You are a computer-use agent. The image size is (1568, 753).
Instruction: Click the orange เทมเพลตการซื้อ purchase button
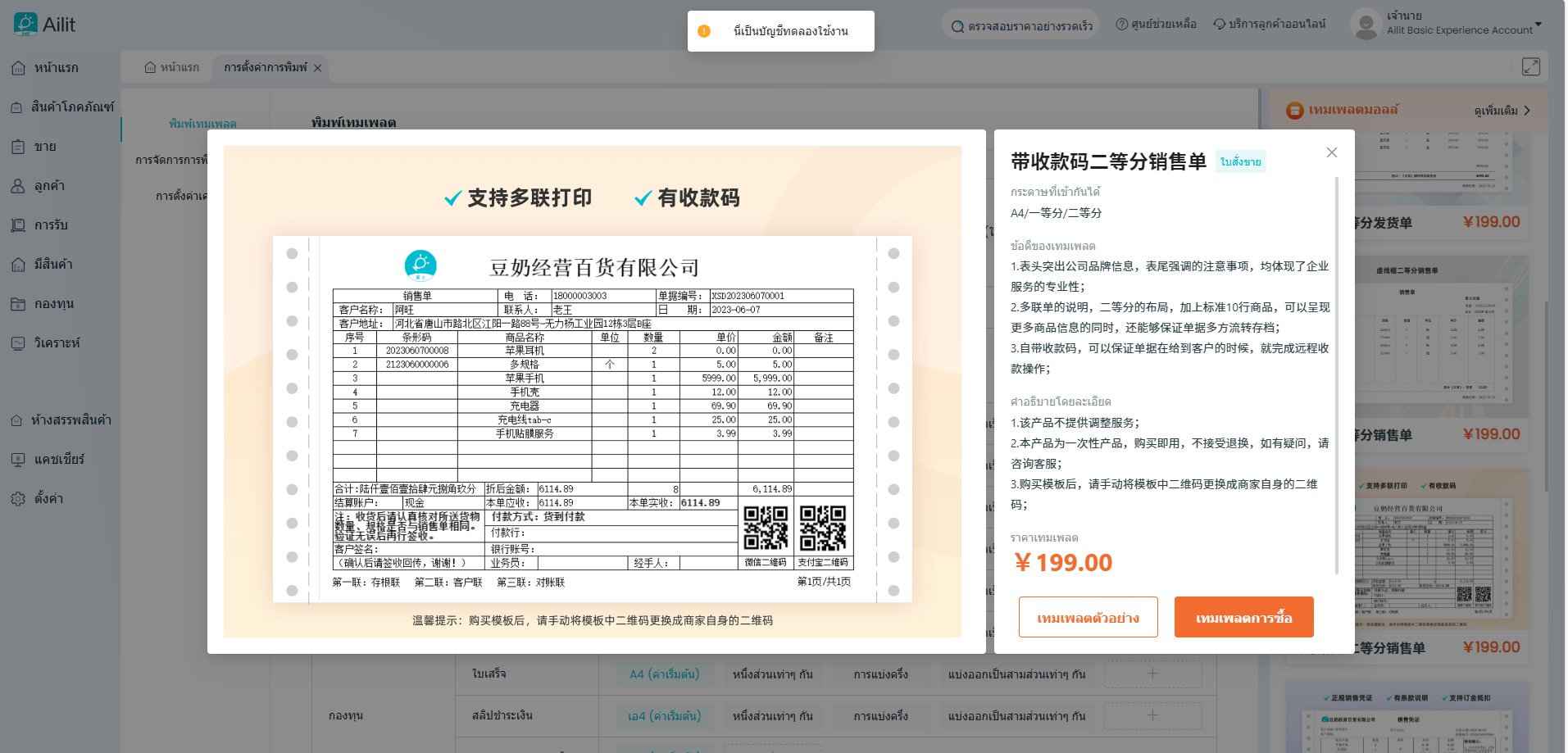[1243, 617]
